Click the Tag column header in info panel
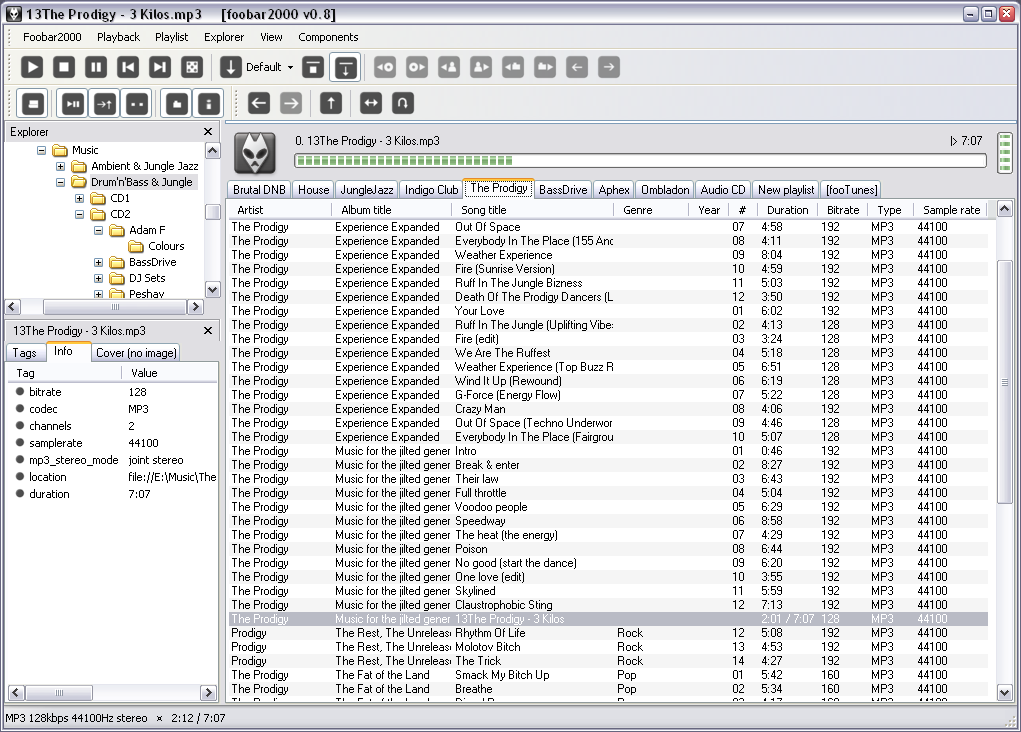The width and height of the screenshot is (1021, 732). pyautogui.click(x=64, y=373)
